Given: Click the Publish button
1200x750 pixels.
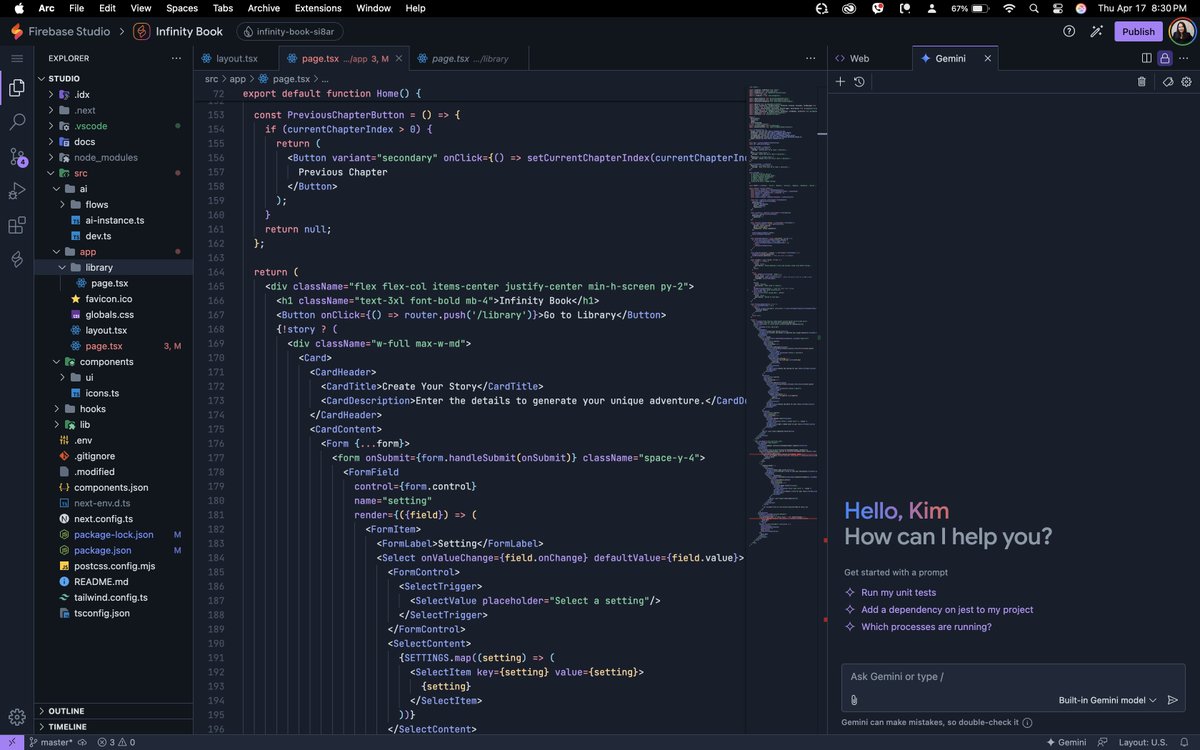Looking at the screenshot, I should [x=1138, y=31].
